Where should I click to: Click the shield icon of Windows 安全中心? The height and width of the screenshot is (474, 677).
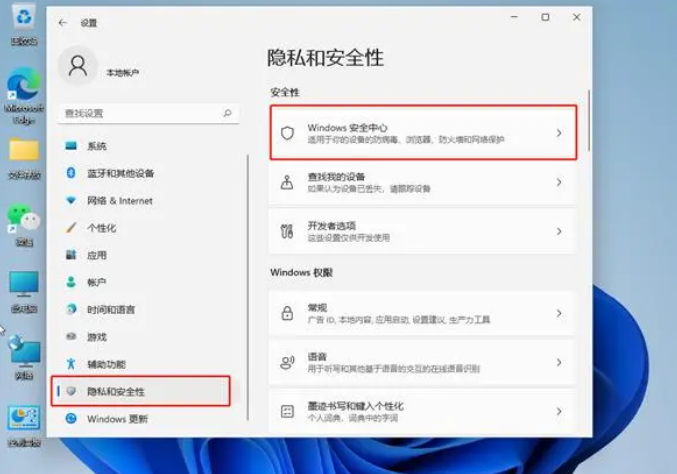[x=287, y=133]
